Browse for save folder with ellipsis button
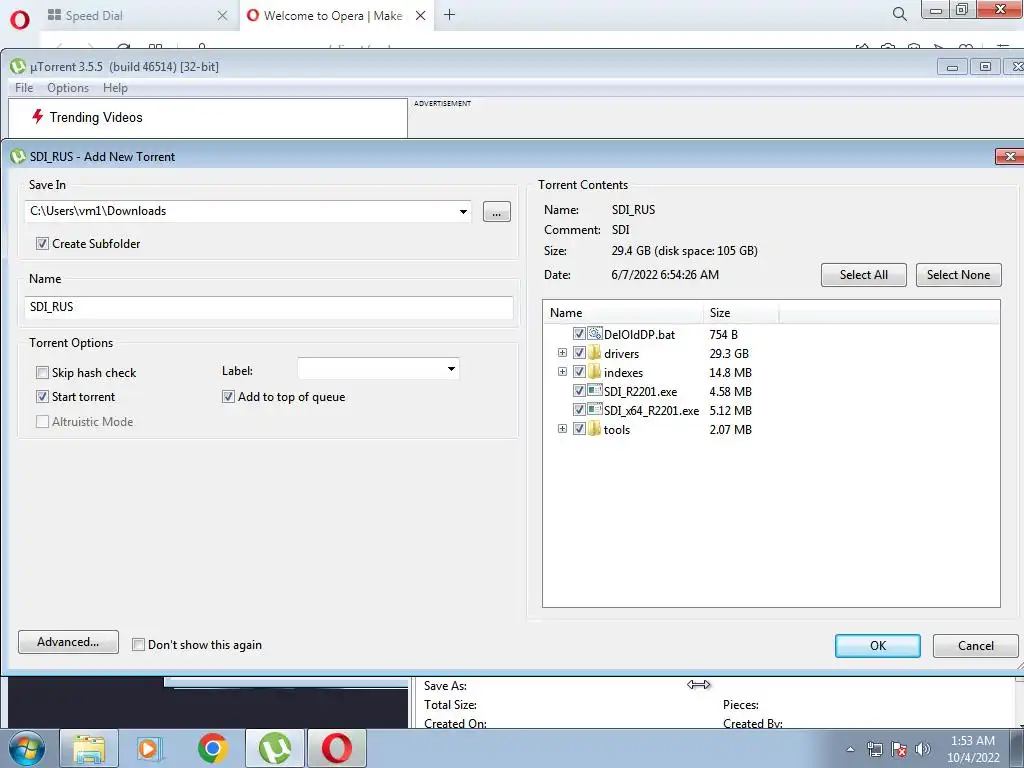1024x768 pixels. coord(497,212)
